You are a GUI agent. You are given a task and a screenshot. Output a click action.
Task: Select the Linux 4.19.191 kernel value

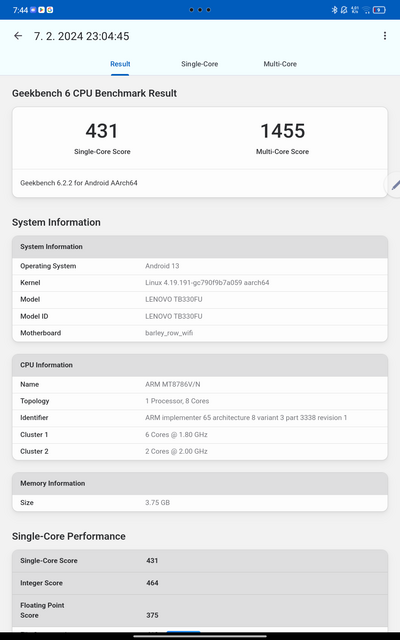coord(207,282)
